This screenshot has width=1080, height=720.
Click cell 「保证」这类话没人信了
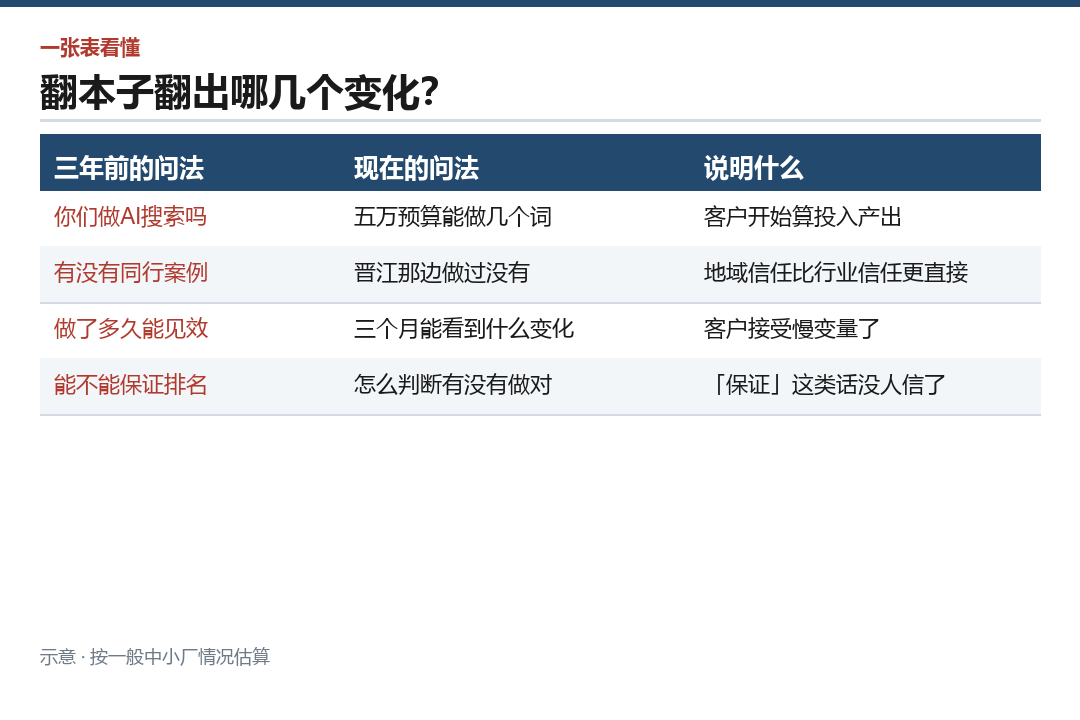point(827,384)
